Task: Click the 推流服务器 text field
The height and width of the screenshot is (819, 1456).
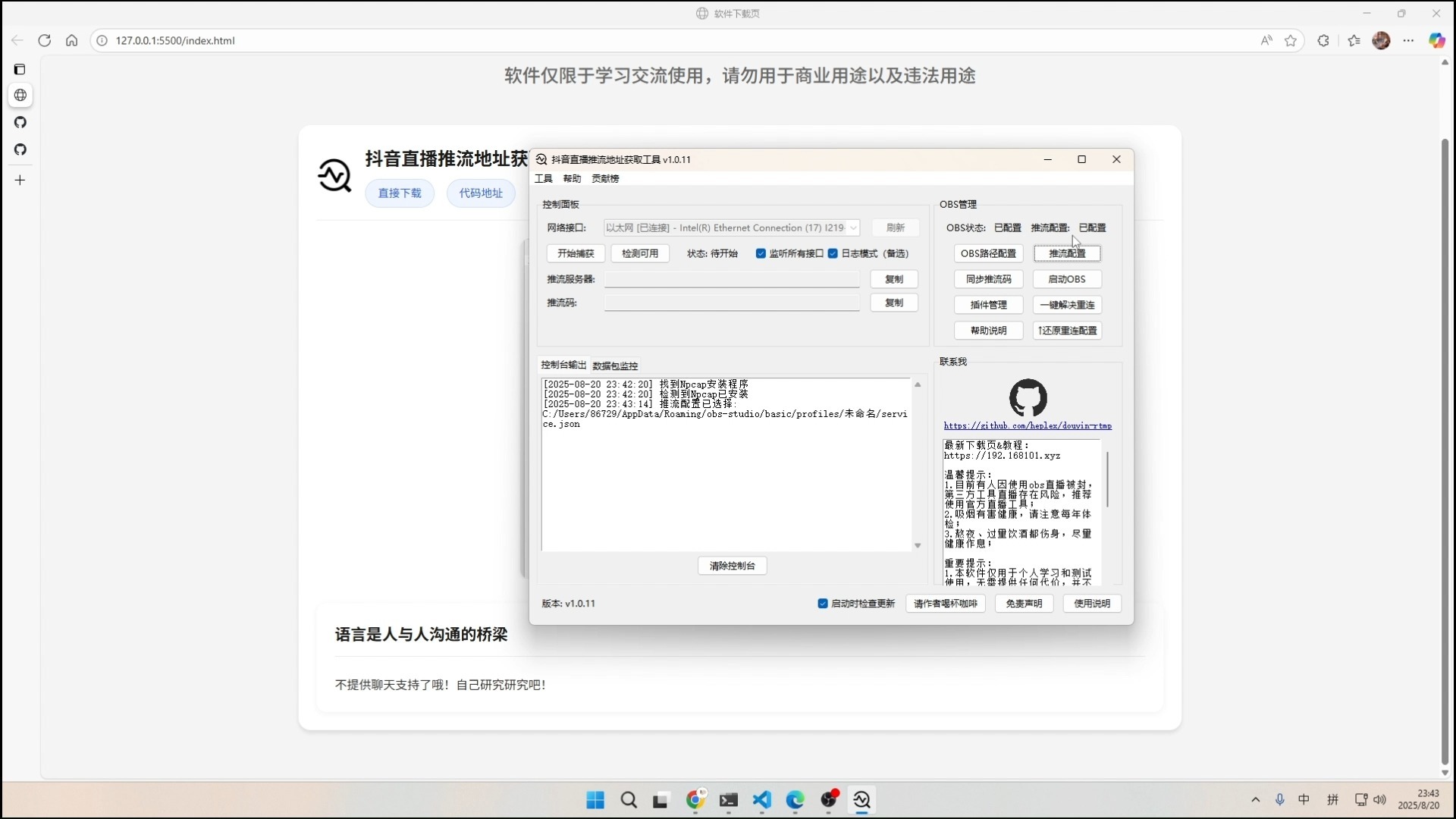Action: (x=732, y=279)
